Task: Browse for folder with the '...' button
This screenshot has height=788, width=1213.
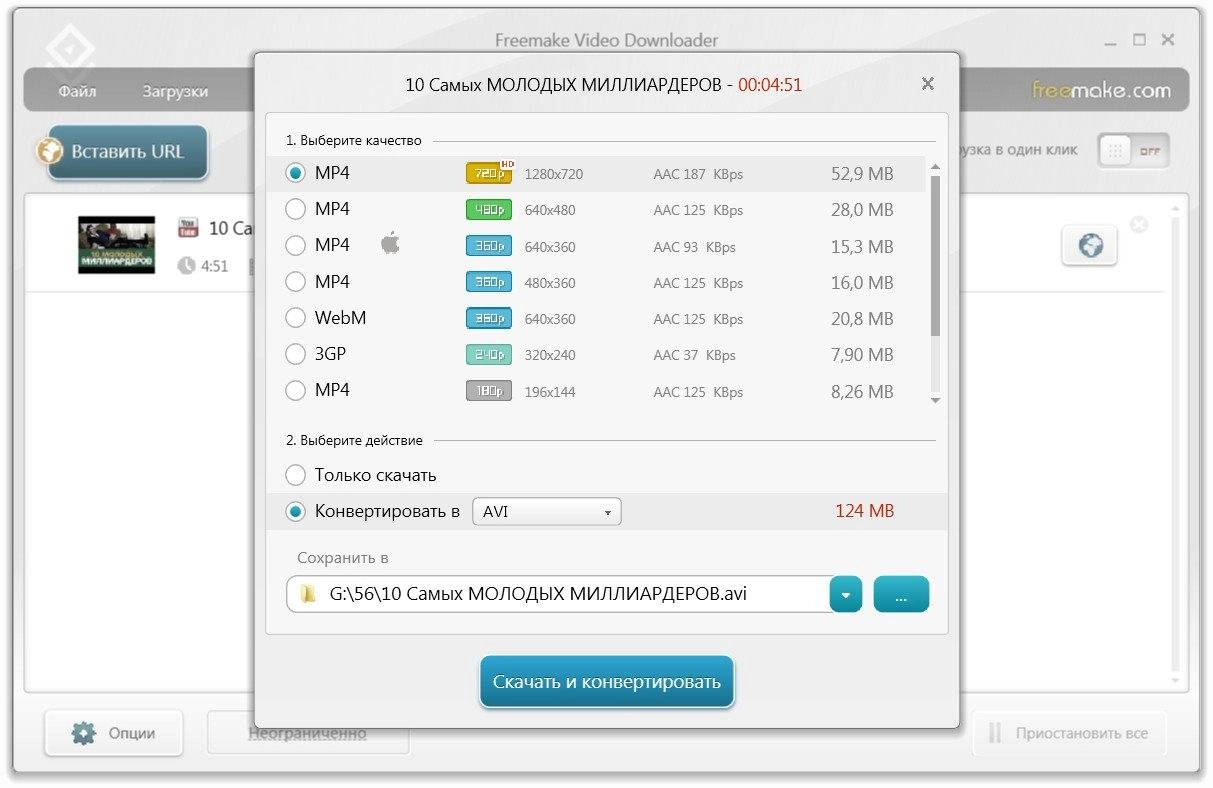Action: click(901, 594)
